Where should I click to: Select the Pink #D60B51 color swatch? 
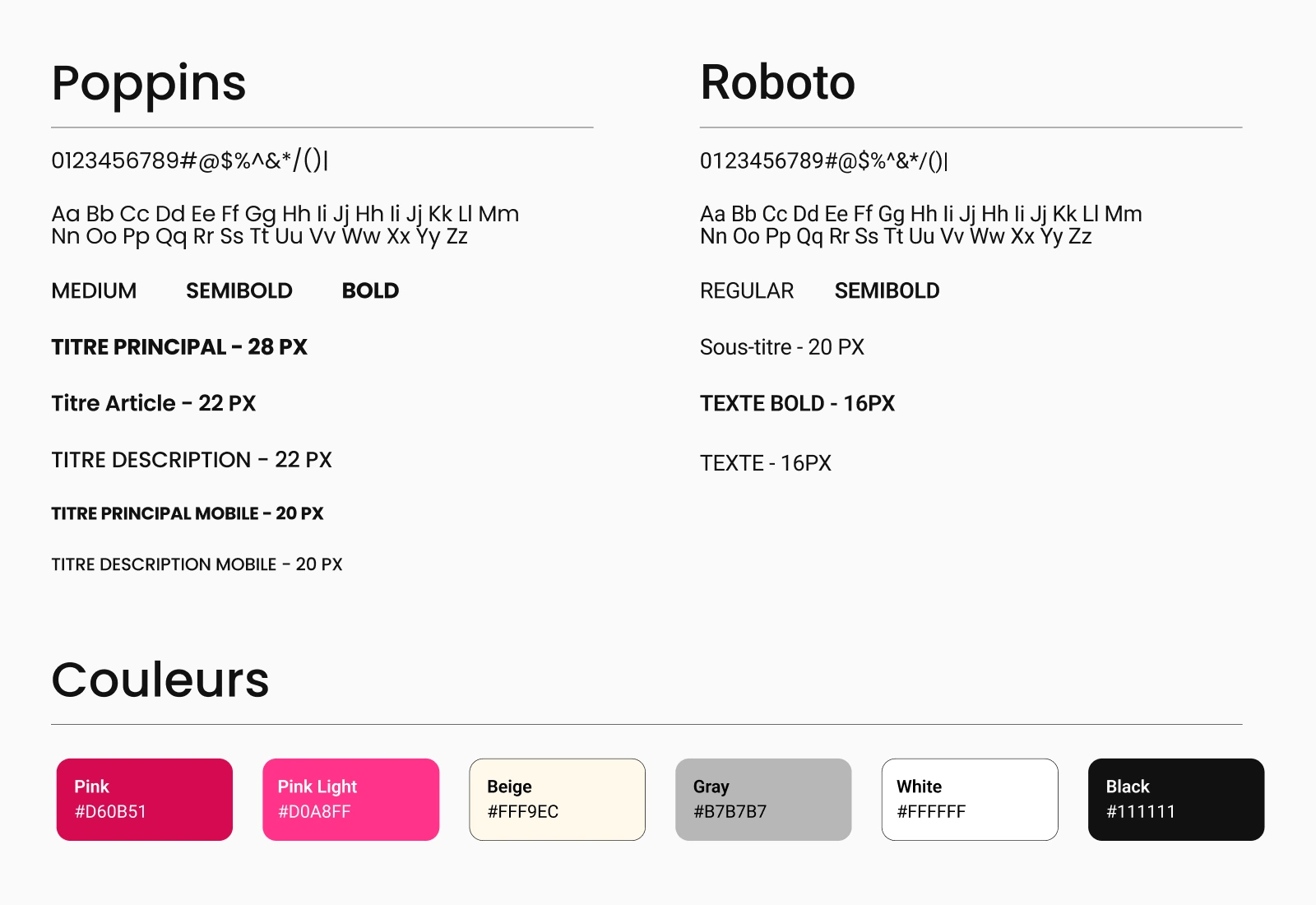coord(145,800)
